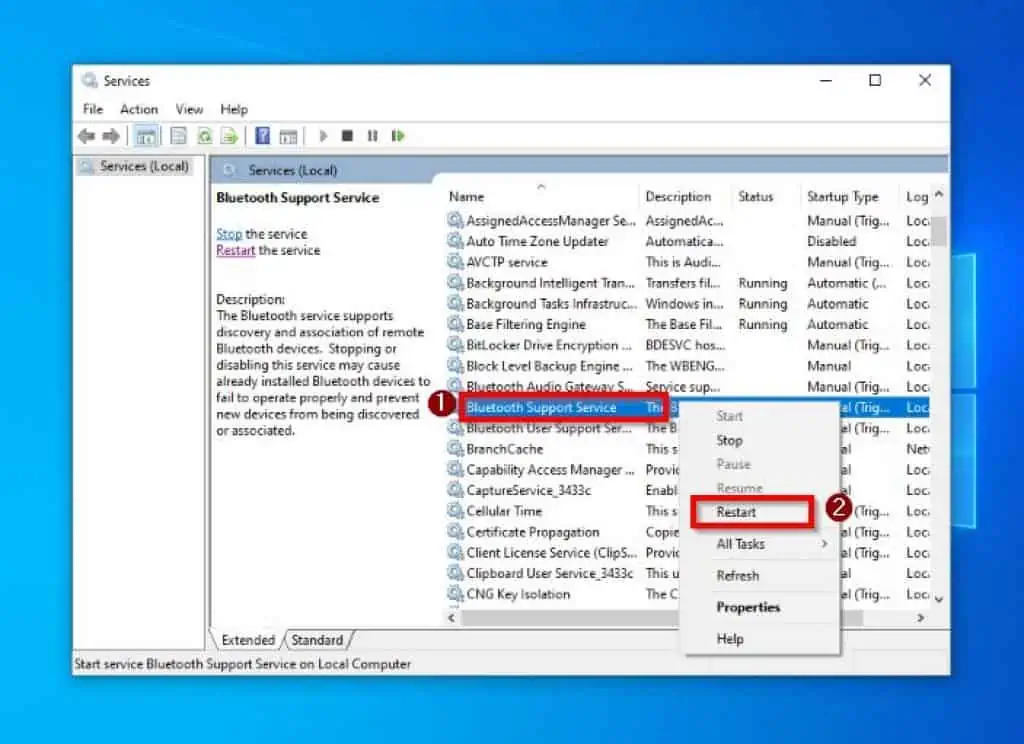
Task: Click the vertical scrollbar down arrow
Action: coord(939,599)
